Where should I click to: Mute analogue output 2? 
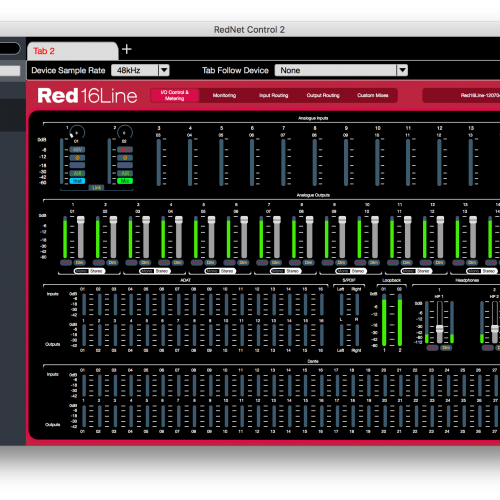point(99,263)
